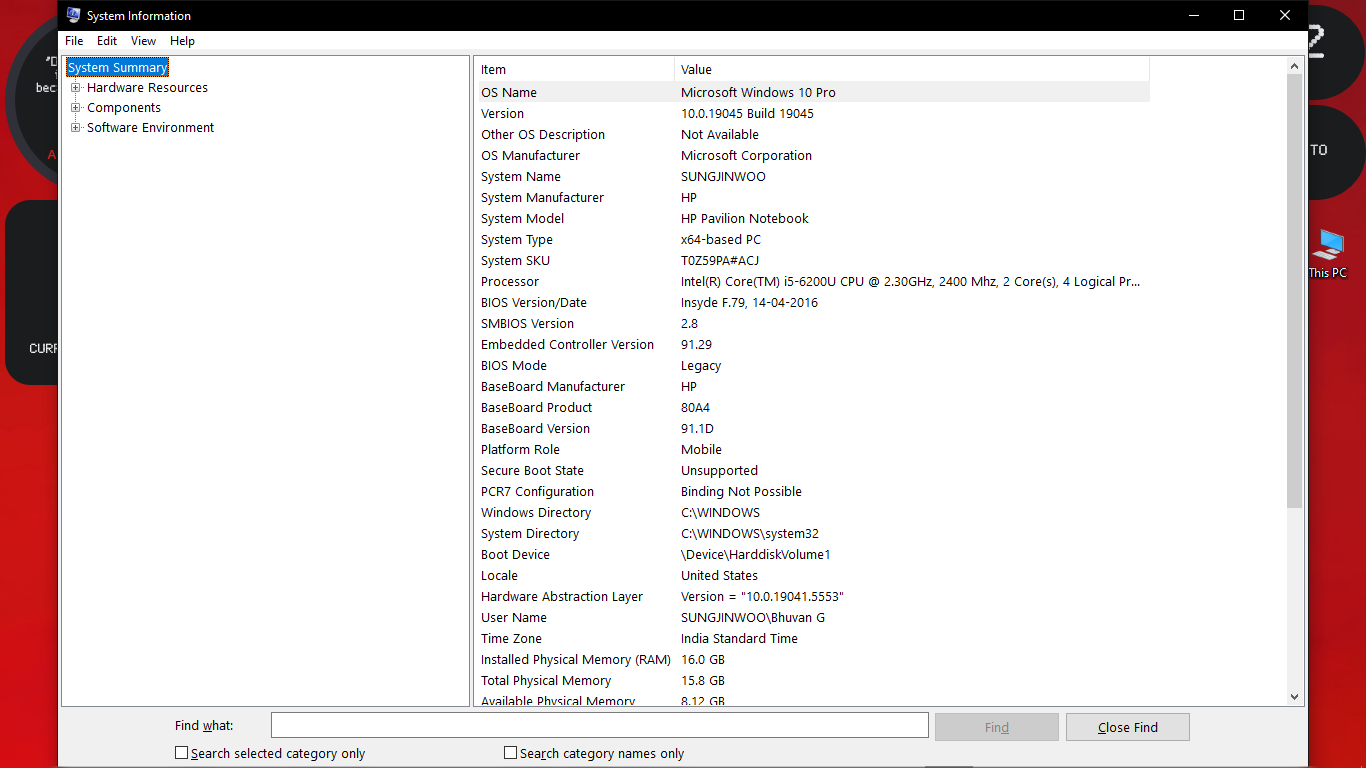Select the Secure Boot State item
The image size is (1366, 768).
coord(532,470)
